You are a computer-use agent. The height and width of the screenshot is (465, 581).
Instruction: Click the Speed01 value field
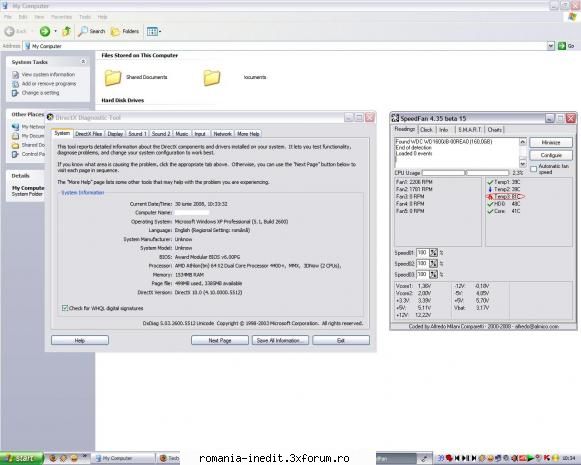[422, 253]
